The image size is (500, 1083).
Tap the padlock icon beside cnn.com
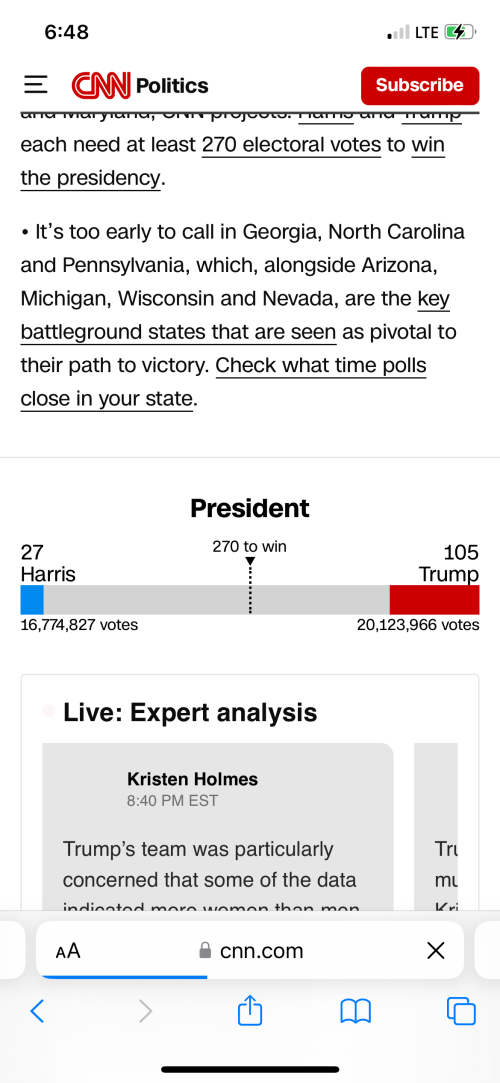click(204, 951)
